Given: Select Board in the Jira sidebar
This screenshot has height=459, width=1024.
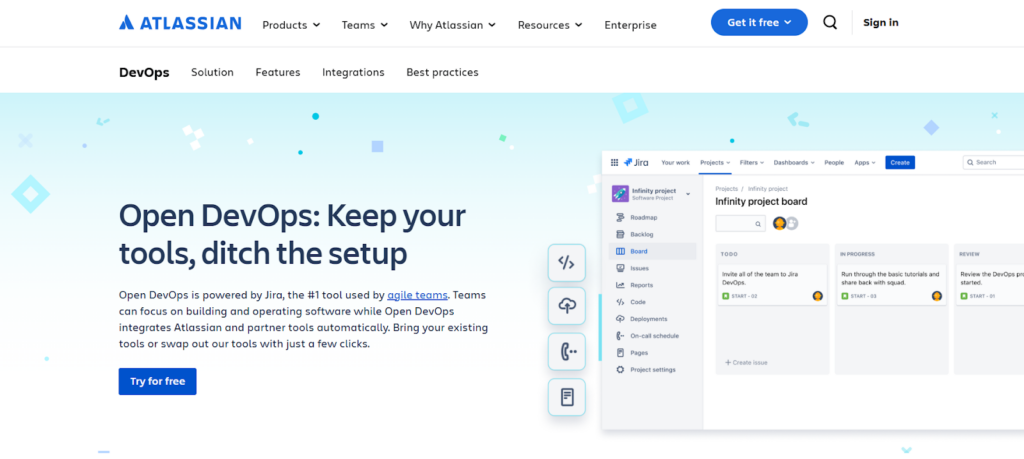Looking at the screenshot, I should 652,251.
